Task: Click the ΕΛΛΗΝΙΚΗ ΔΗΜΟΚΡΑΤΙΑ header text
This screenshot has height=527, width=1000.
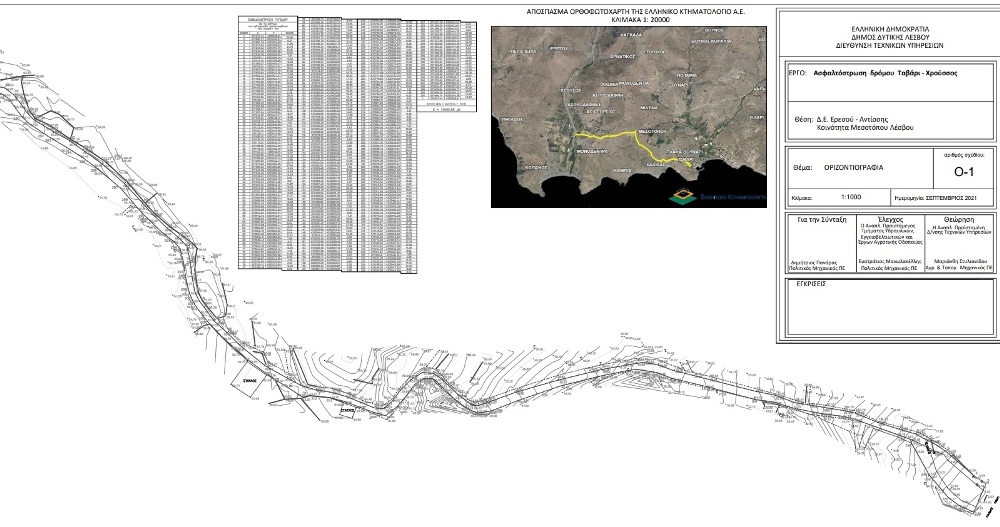Action: tap(891, 25)
